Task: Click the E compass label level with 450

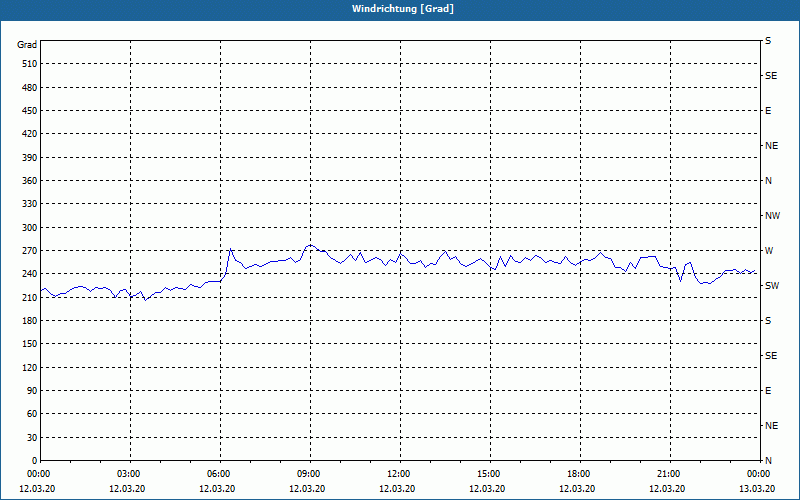Action: [768, 111]
